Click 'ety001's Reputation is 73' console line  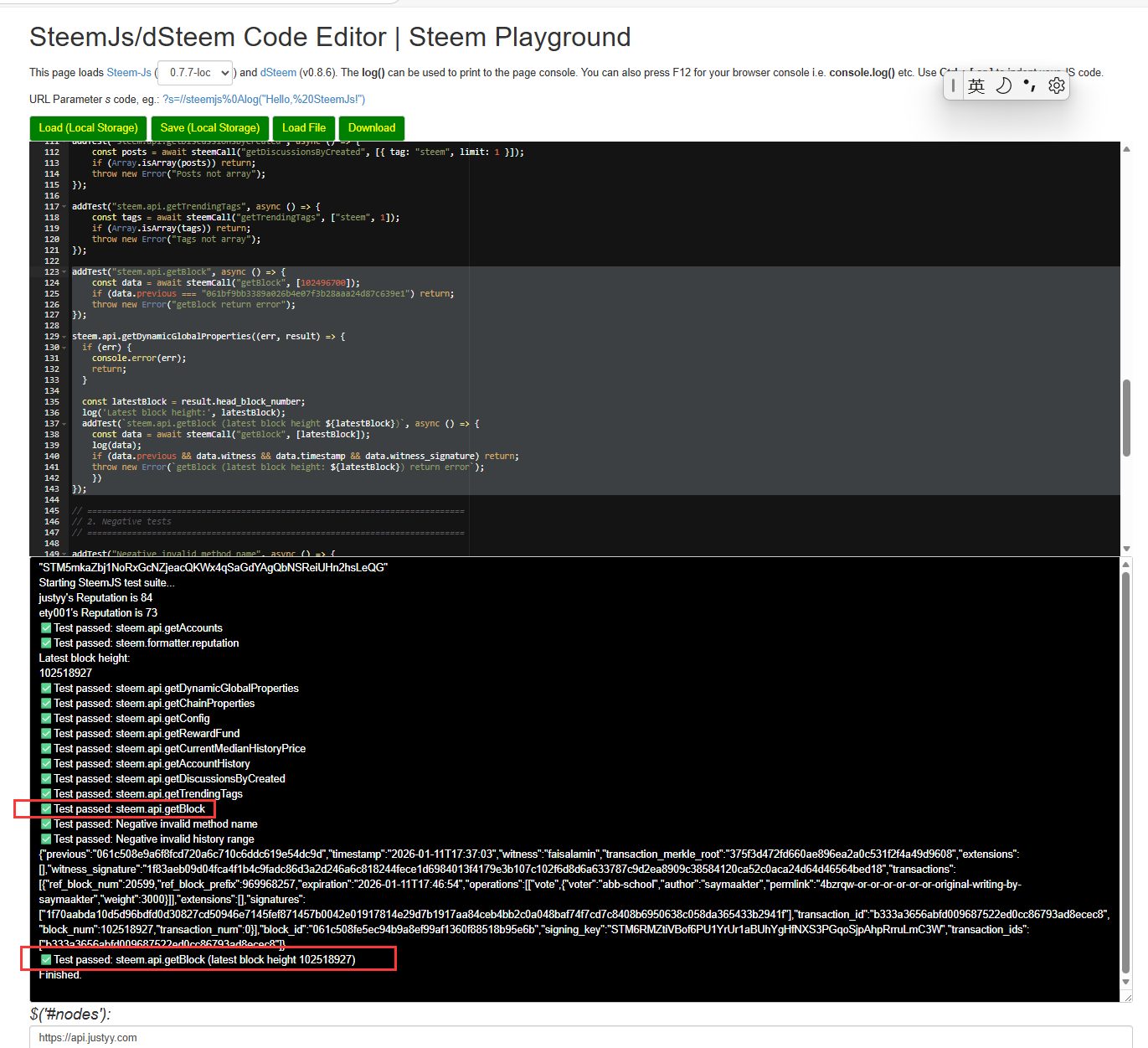[x=98, y=613]
